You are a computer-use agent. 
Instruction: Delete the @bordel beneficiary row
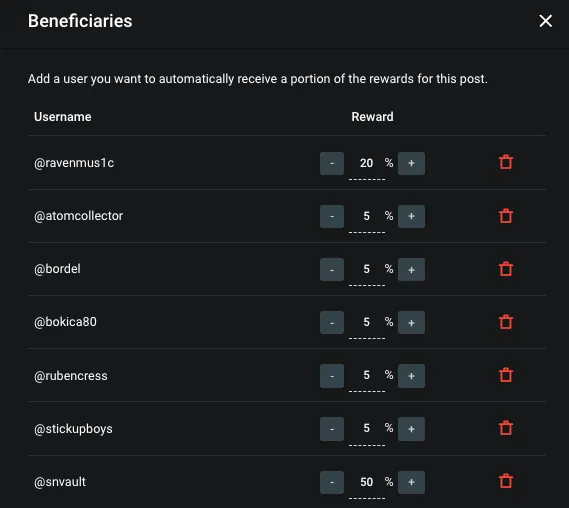click(506, 269)
